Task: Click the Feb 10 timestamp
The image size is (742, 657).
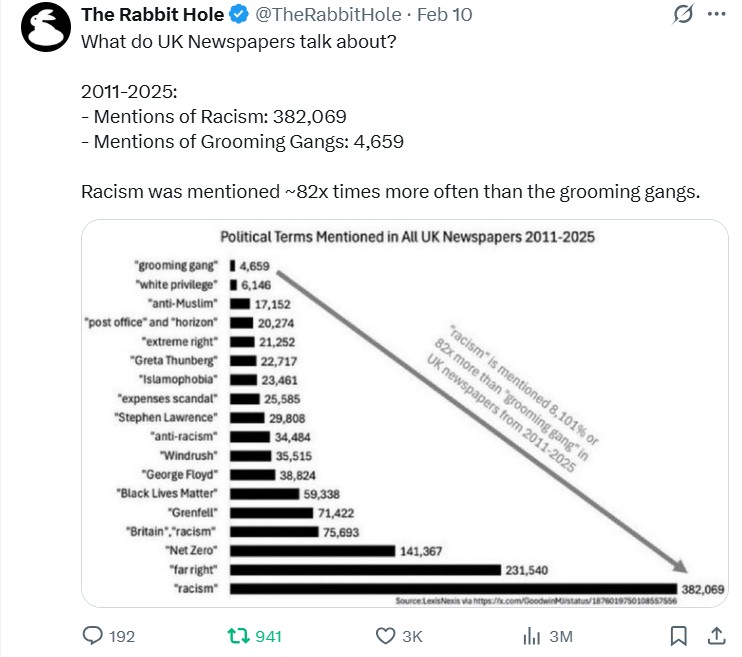Action: tap(444, 15)
